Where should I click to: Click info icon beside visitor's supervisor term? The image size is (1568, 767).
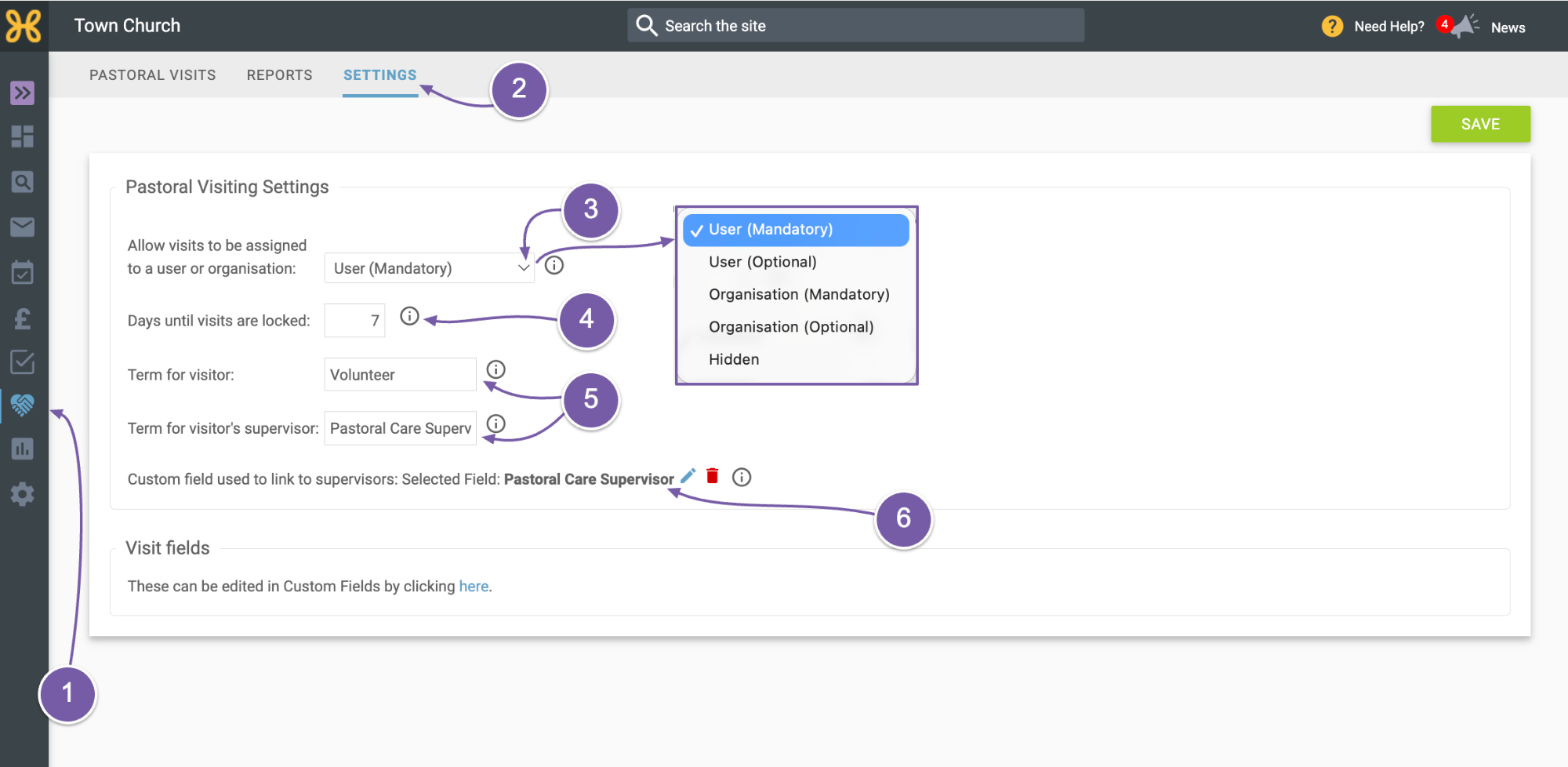496,423
